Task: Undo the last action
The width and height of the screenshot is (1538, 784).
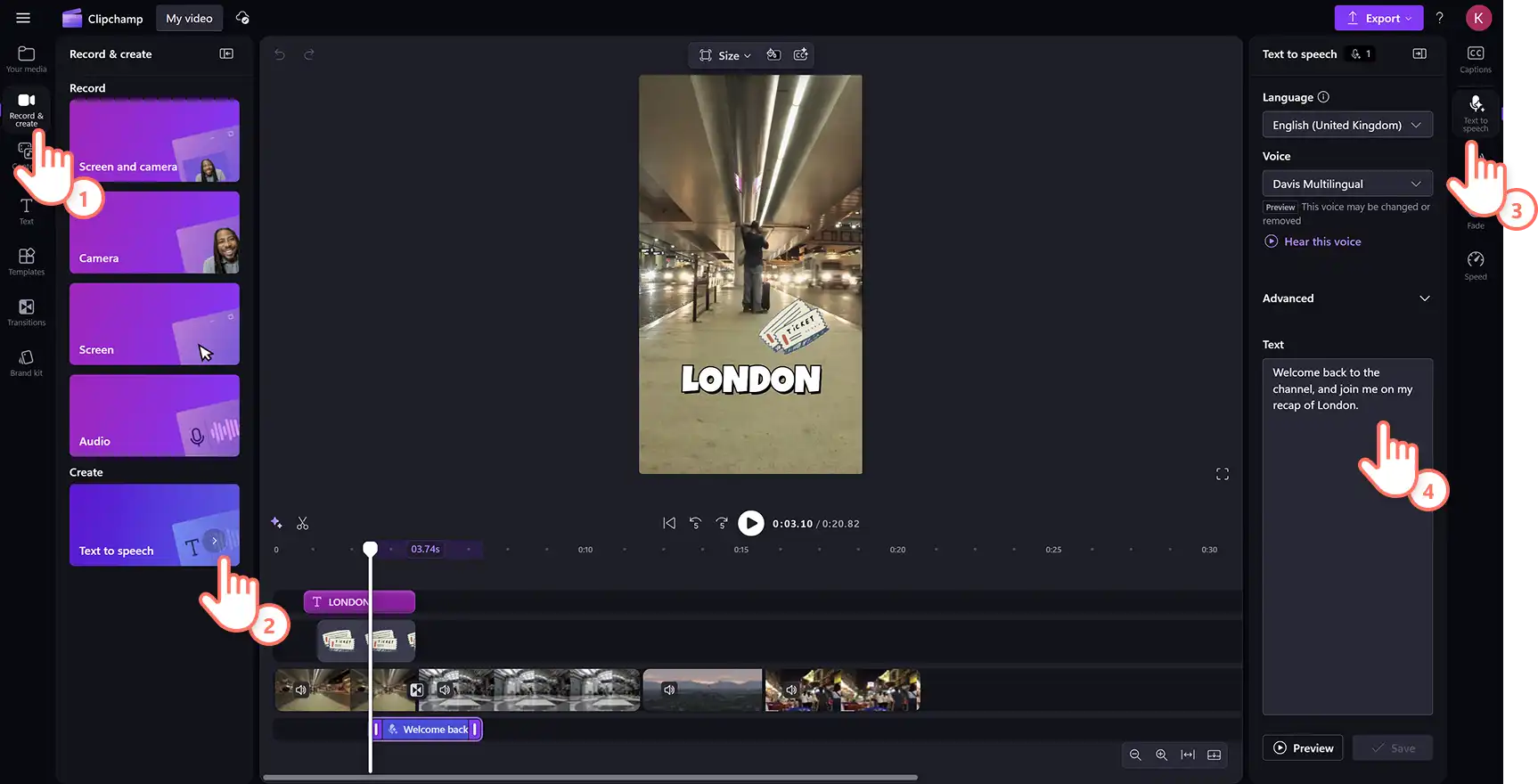Action: [280, 54]
